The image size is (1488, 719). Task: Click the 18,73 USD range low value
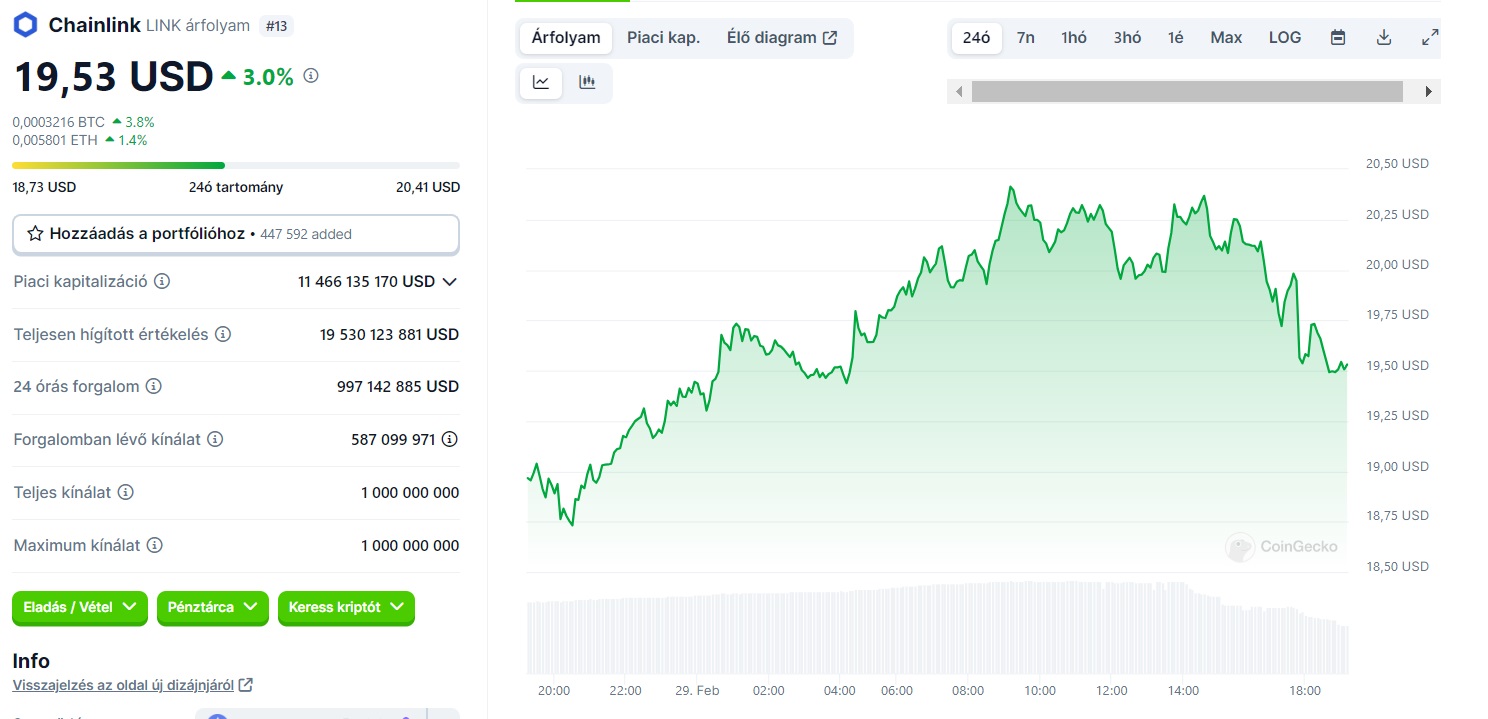[x=44, y=187]
